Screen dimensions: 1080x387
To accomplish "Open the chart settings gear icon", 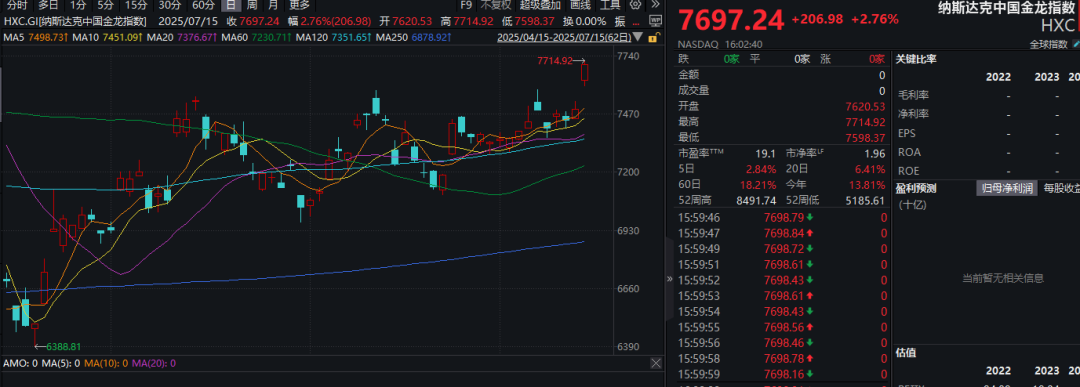I will pyautogui.click(x=635, y=4).
